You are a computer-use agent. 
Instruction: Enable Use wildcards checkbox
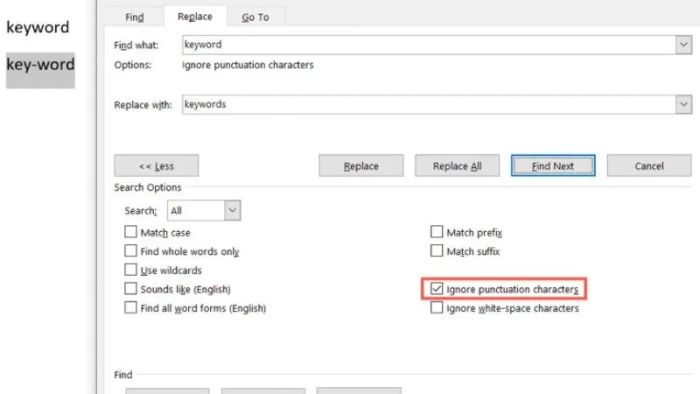tap(130, 270)
